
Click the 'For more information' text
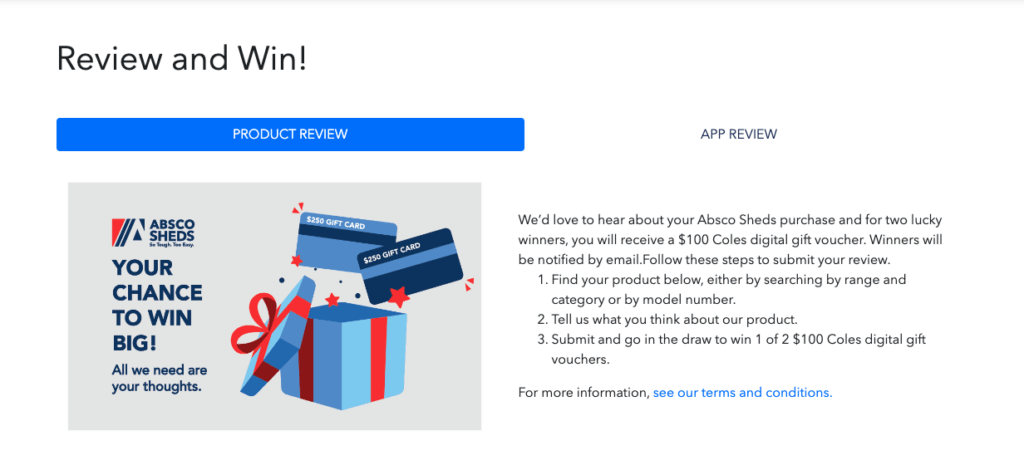coord(584,392)
